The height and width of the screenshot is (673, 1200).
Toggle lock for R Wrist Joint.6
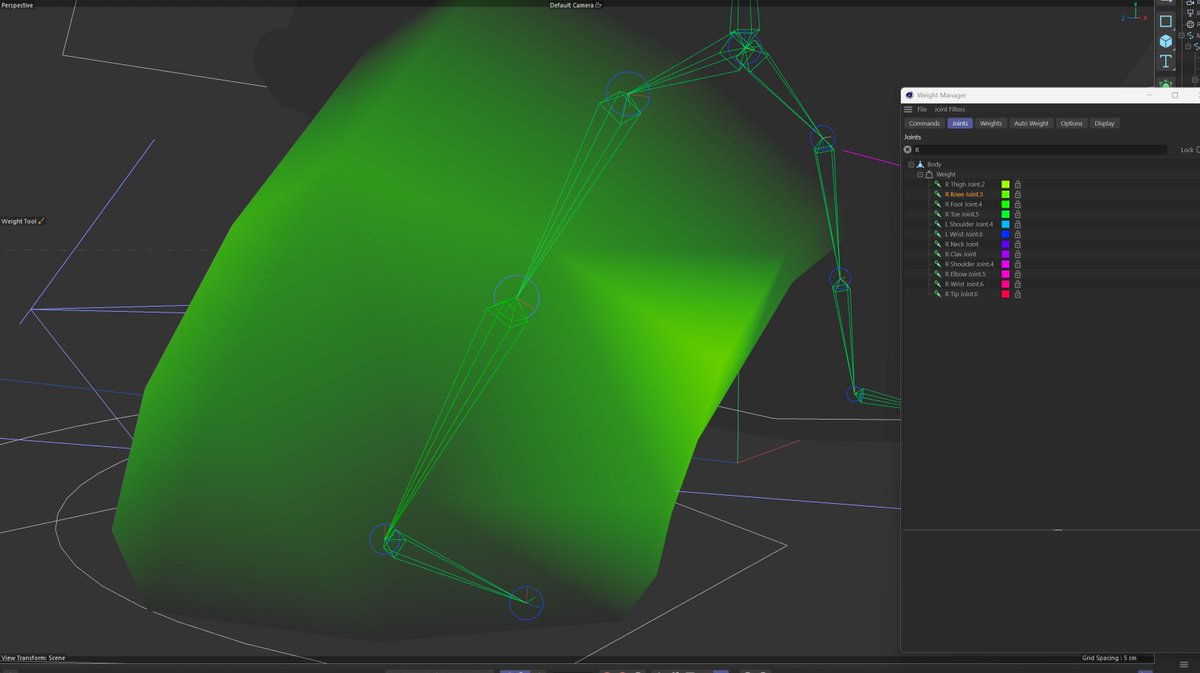1018,284
